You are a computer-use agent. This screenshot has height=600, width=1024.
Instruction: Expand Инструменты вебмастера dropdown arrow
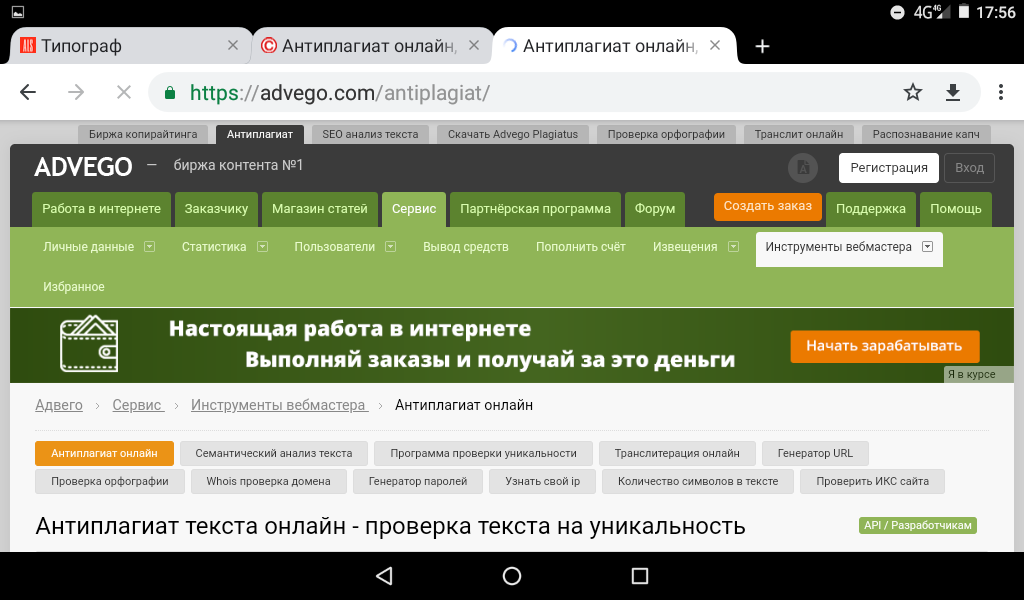tap(927, 246)
